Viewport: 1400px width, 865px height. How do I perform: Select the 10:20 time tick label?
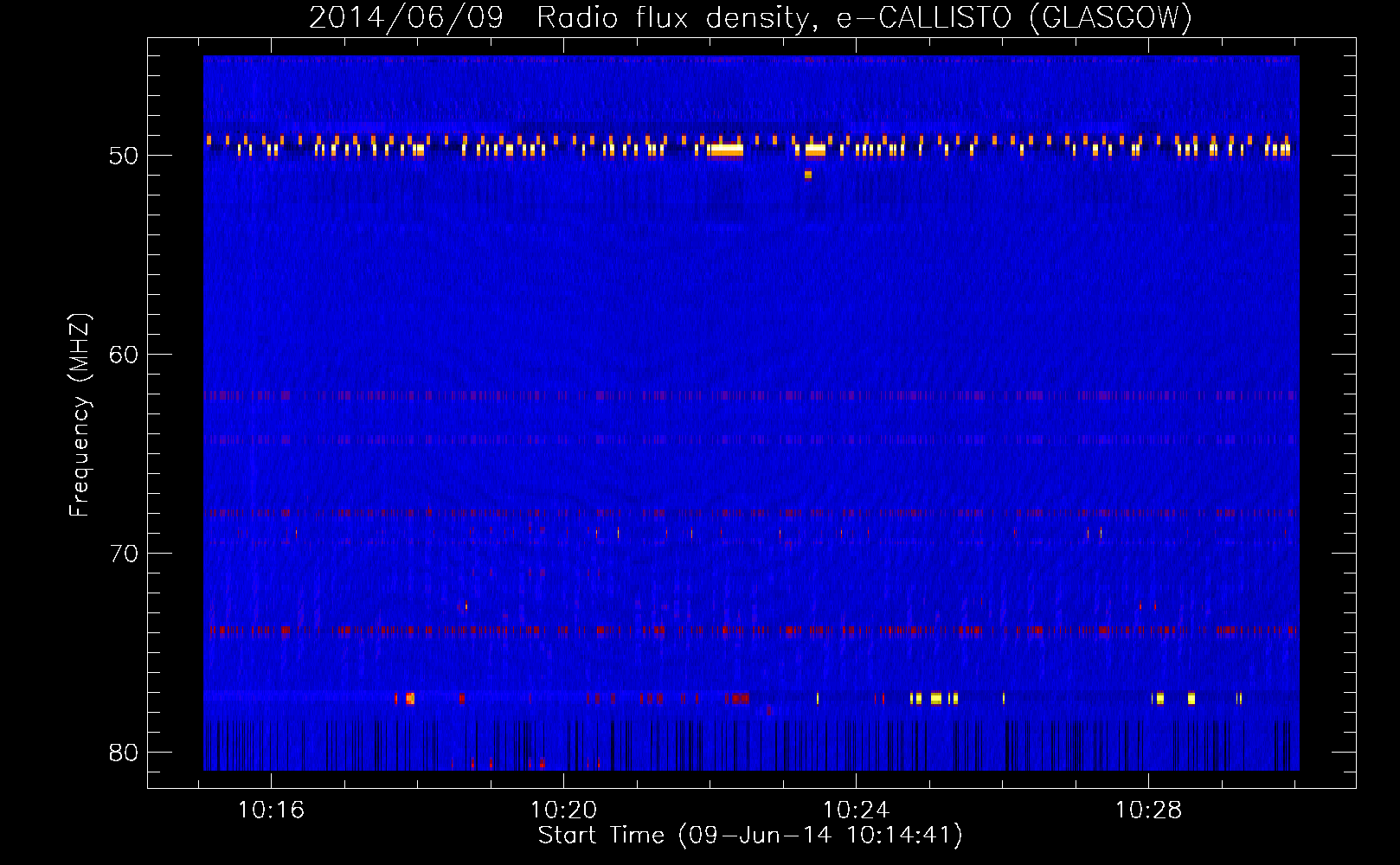pos(563,811)
